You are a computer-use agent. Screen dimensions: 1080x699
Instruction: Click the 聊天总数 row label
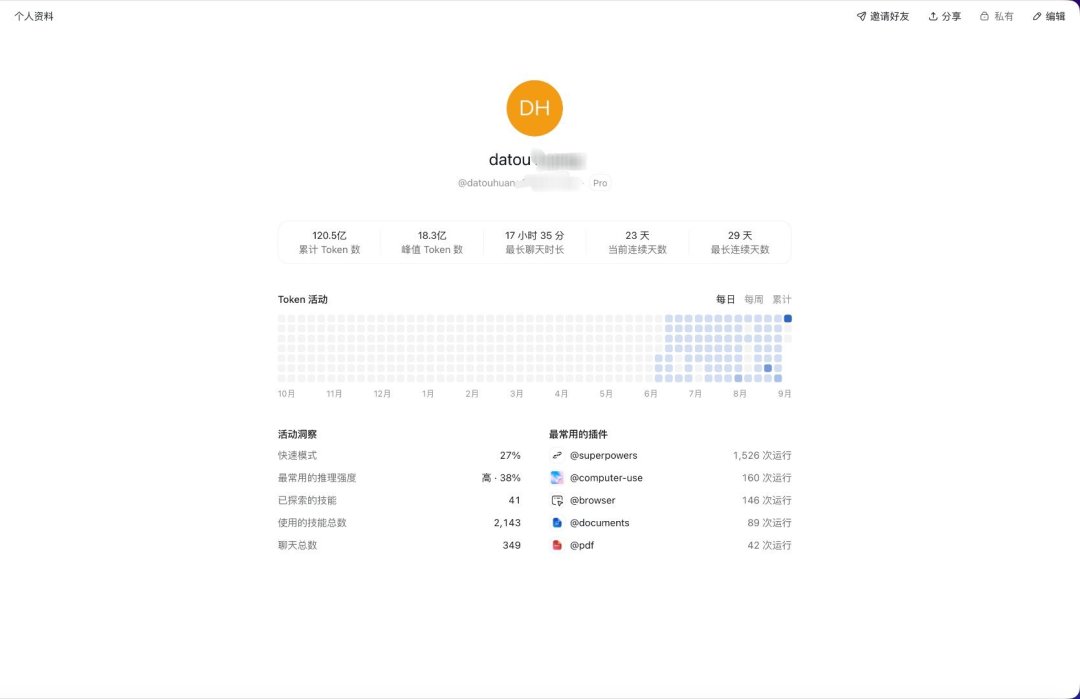[x=298, y=545]
